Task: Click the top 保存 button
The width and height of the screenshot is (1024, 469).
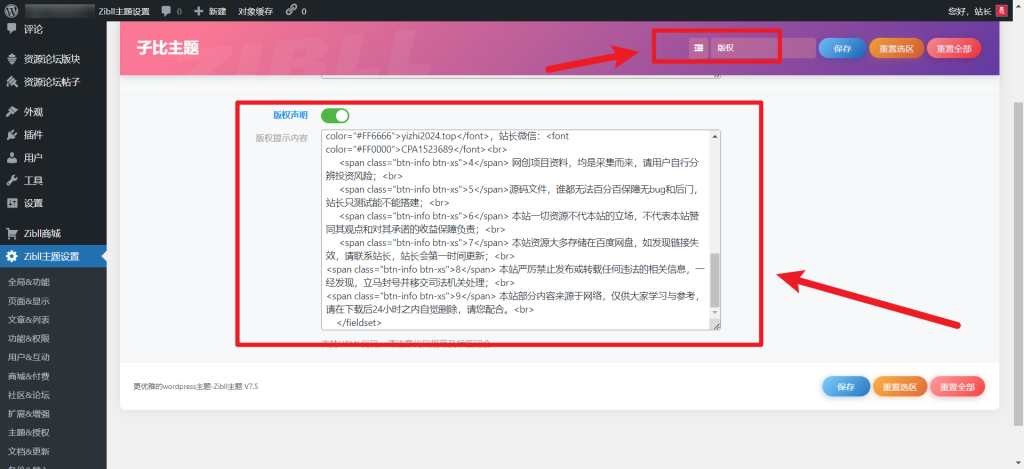Action: pos(842,48)
